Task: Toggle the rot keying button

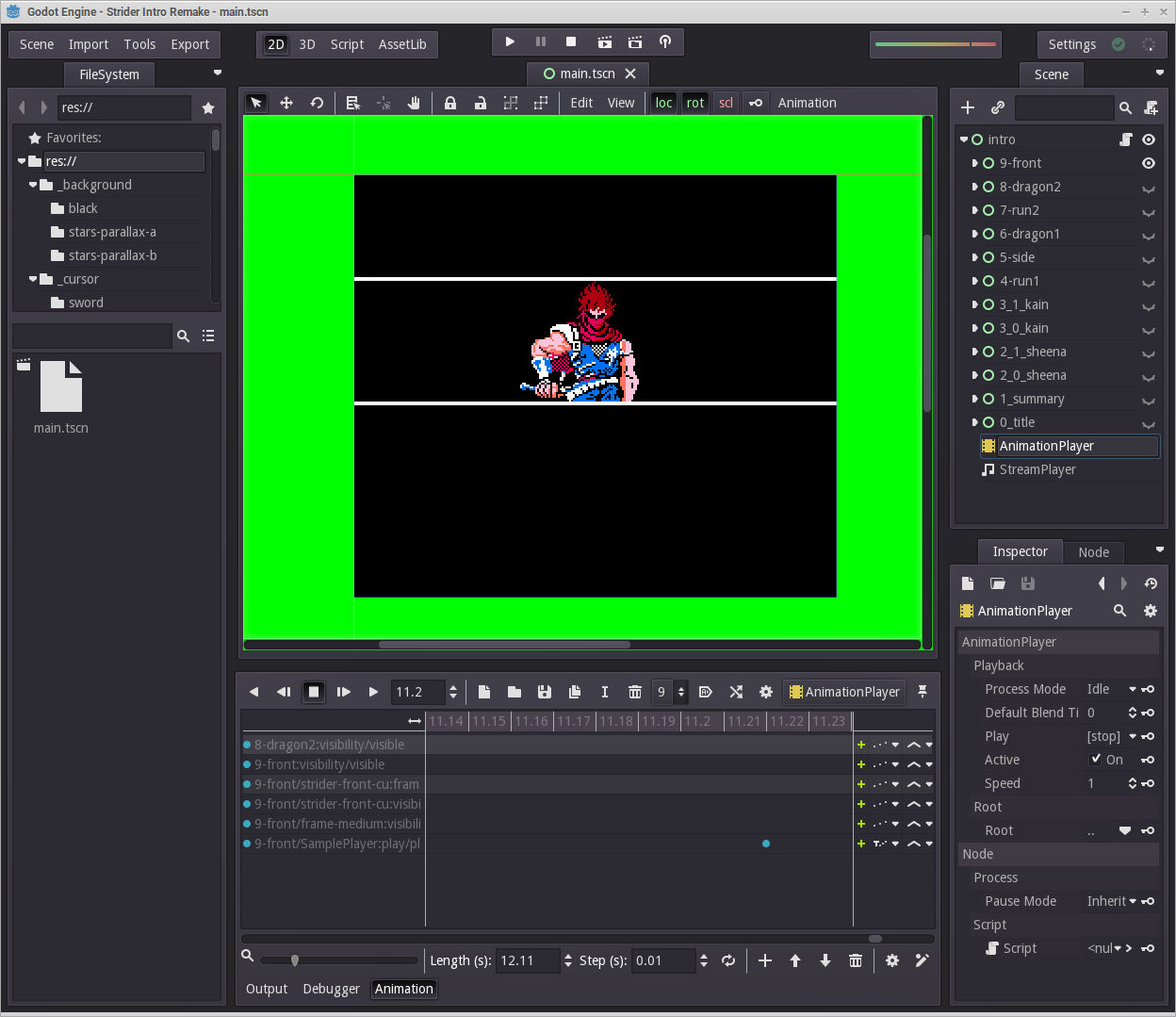Action: [x=695, y=103]
